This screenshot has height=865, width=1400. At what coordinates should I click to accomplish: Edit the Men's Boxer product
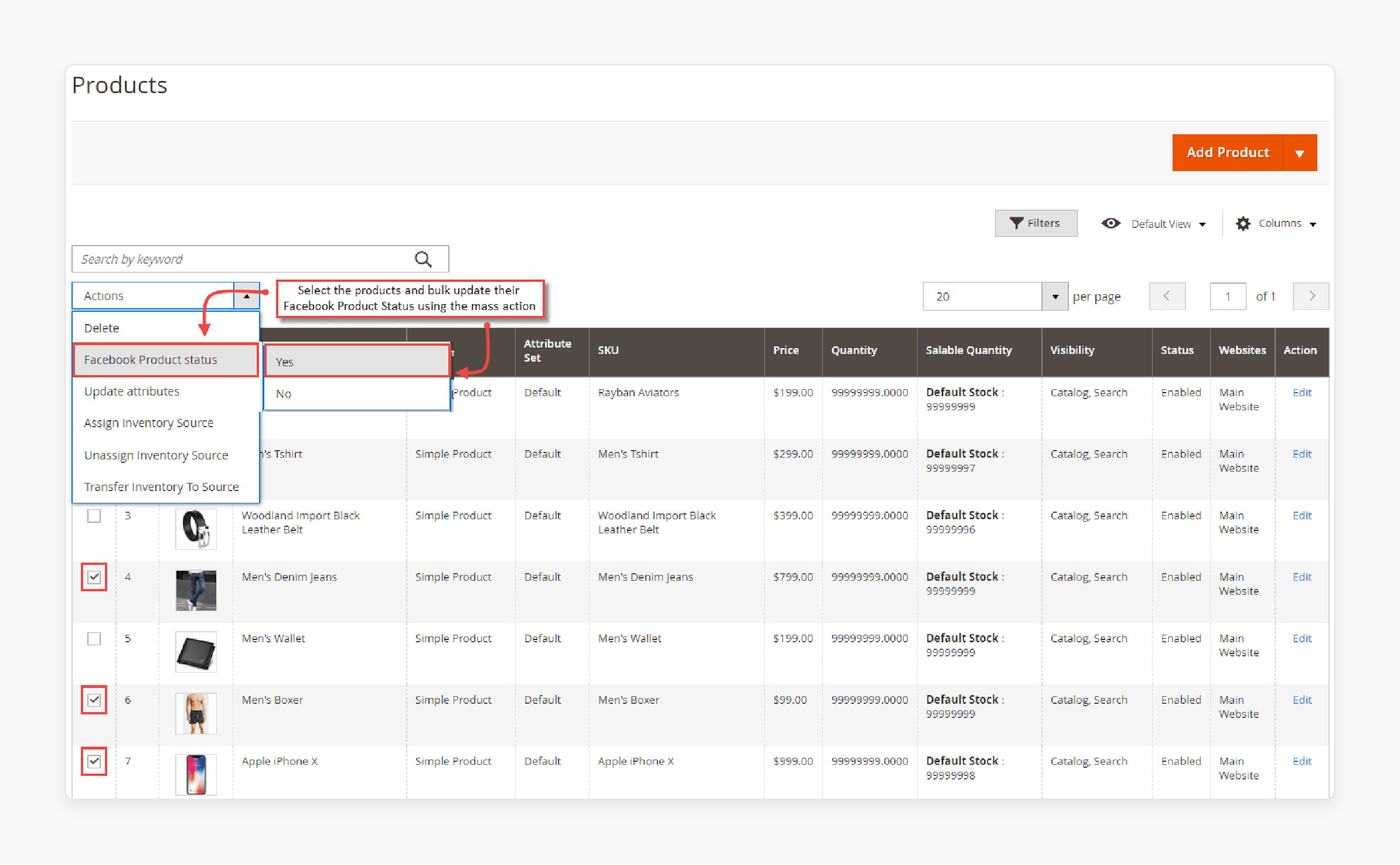tap(1302, 700)
